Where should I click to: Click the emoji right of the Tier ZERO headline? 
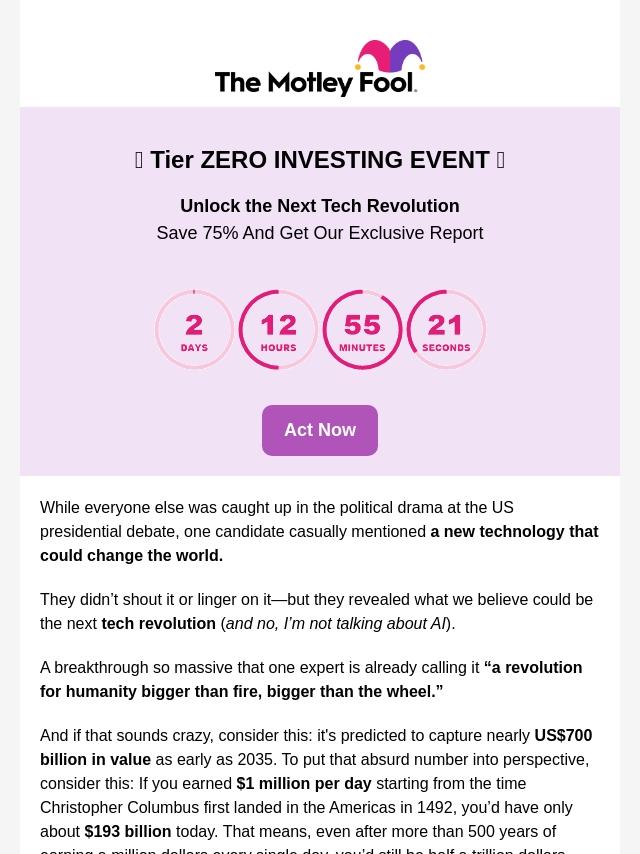(x=500, y=160)
